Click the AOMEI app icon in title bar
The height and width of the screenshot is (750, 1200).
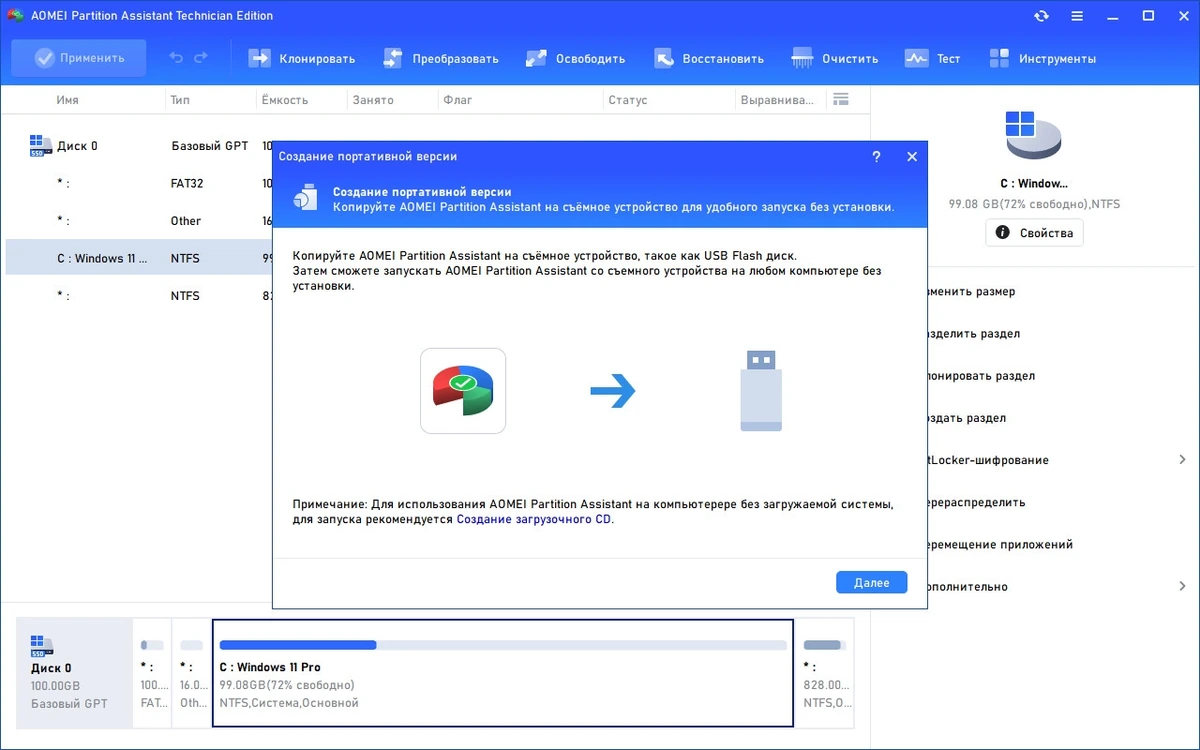(x=15, y=16)
